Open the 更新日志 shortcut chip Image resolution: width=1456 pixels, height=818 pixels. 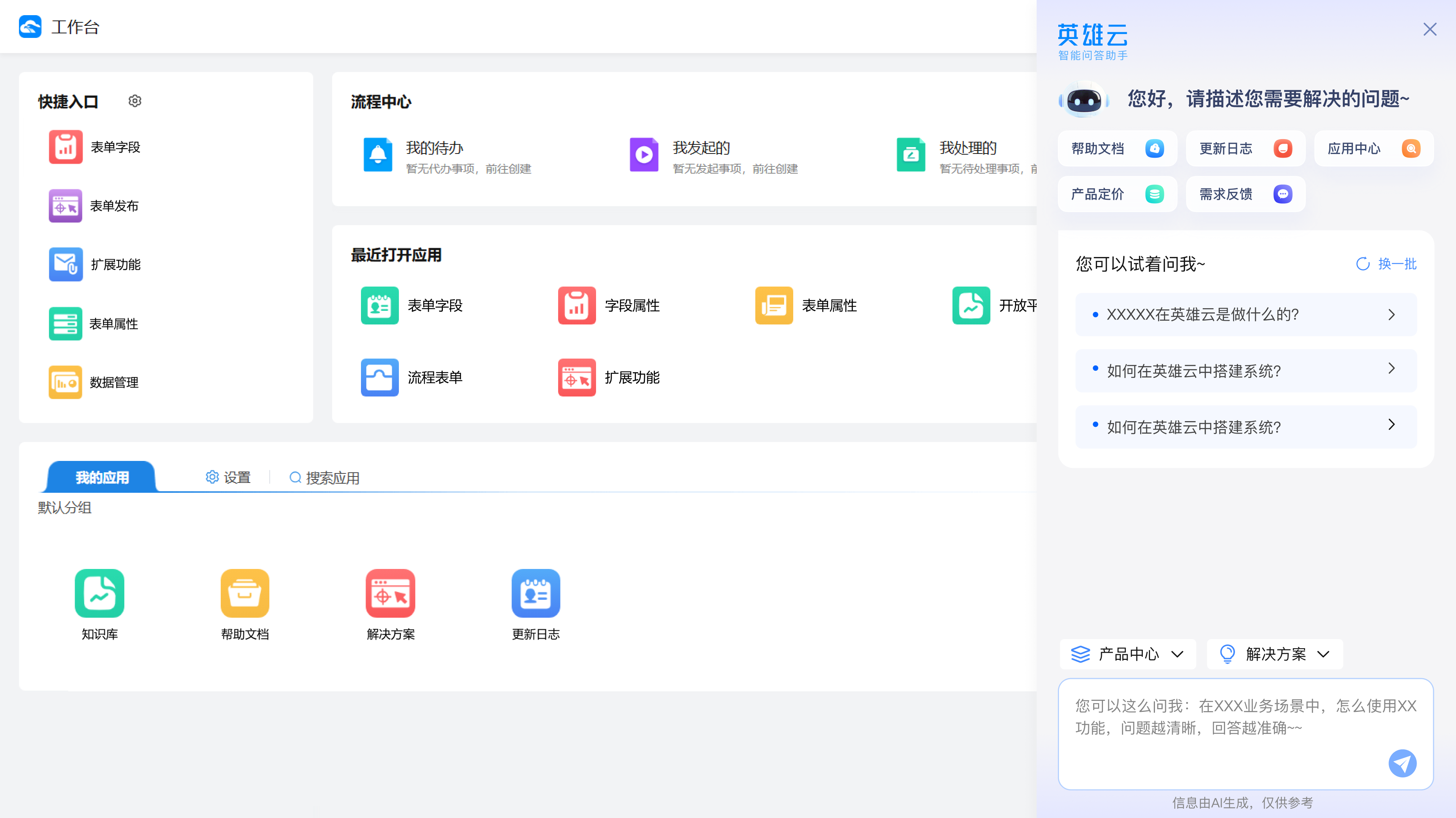[x=1246, y=149]
